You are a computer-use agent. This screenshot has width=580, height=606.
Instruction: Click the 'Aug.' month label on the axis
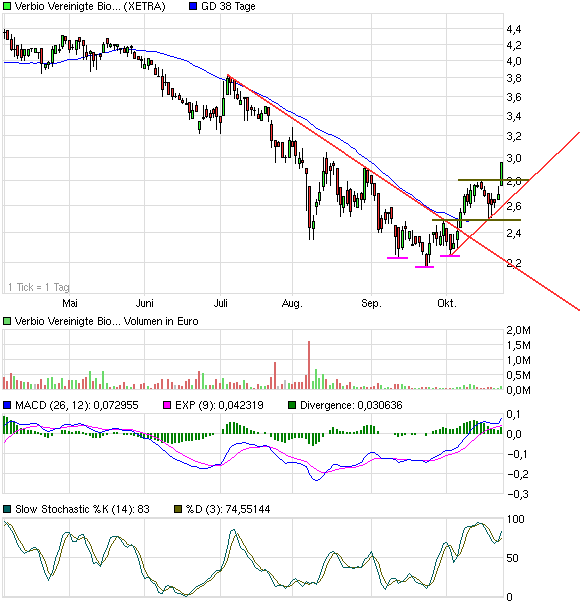(x=292, y=303)
